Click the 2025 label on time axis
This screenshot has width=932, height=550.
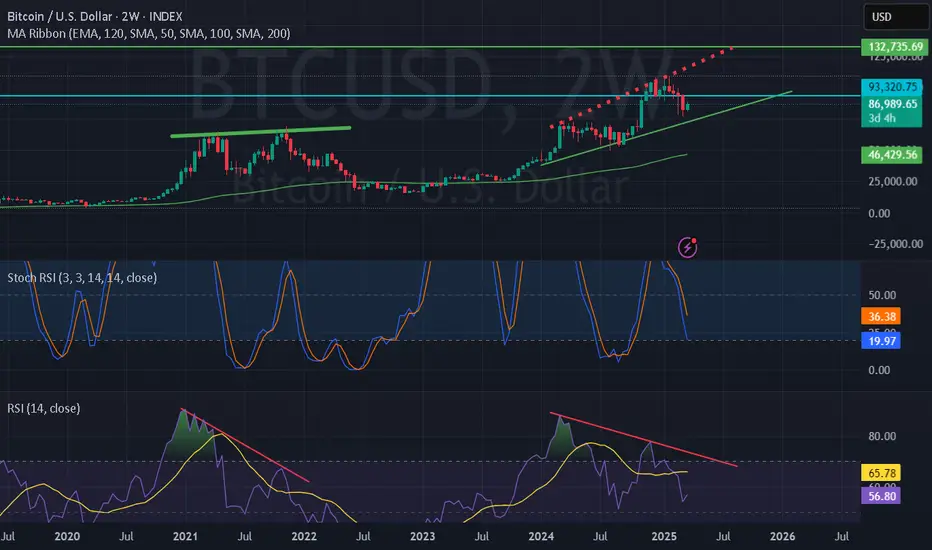pyautogui.click(x=664, y=536)
